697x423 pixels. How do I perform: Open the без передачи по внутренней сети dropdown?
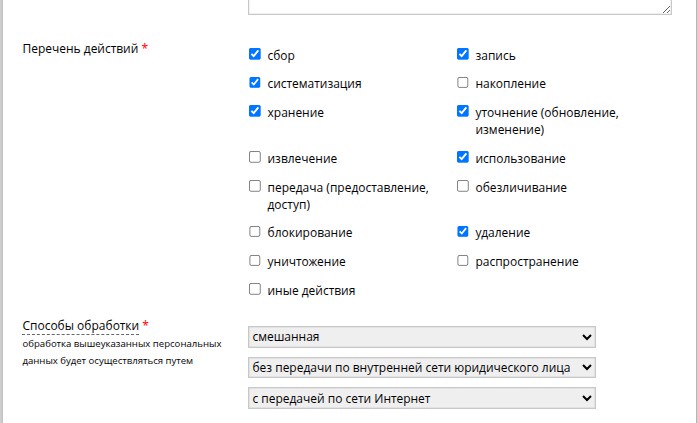422,367
